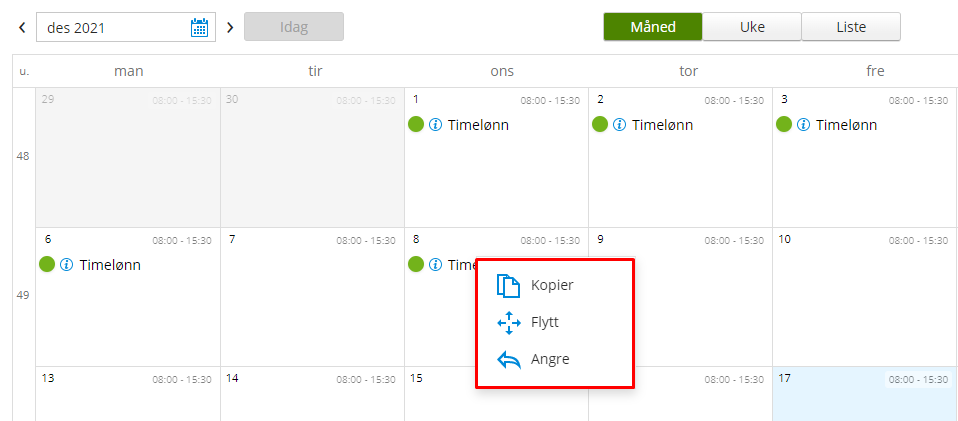Viewport: 958px width, 421px height.
Task: Click the Angre undo arrow icon
Action: pos(509,359)
